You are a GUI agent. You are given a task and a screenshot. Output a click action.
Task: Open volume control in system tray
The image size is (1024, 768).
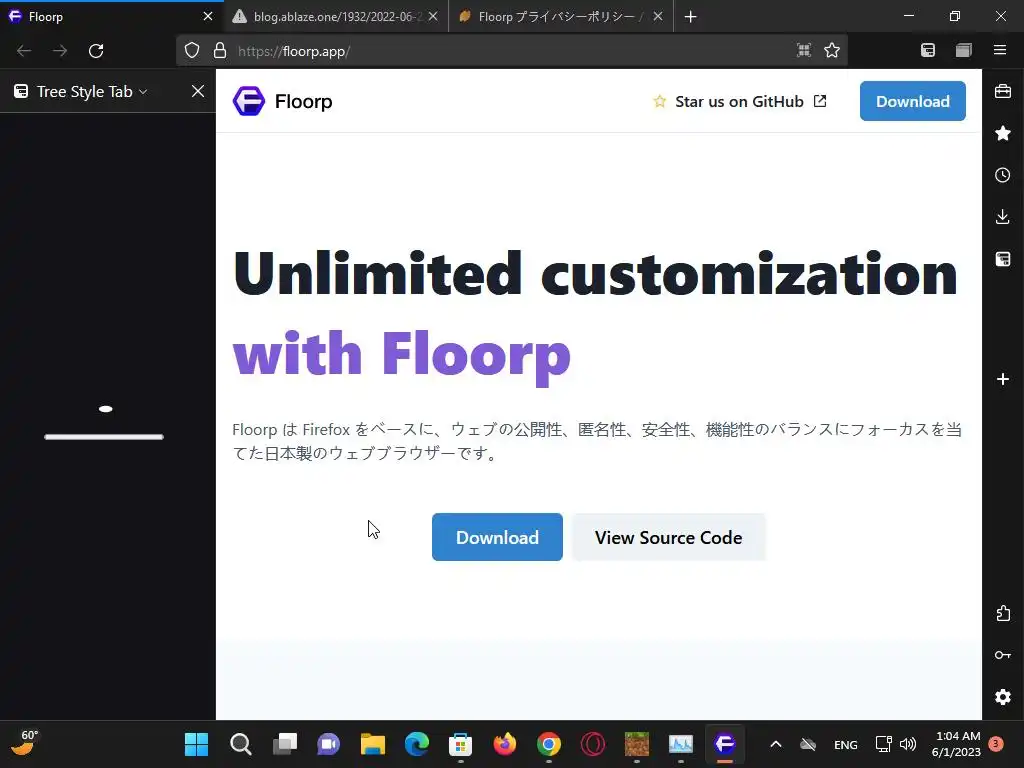pyautogui.click(x=908, y=744)
